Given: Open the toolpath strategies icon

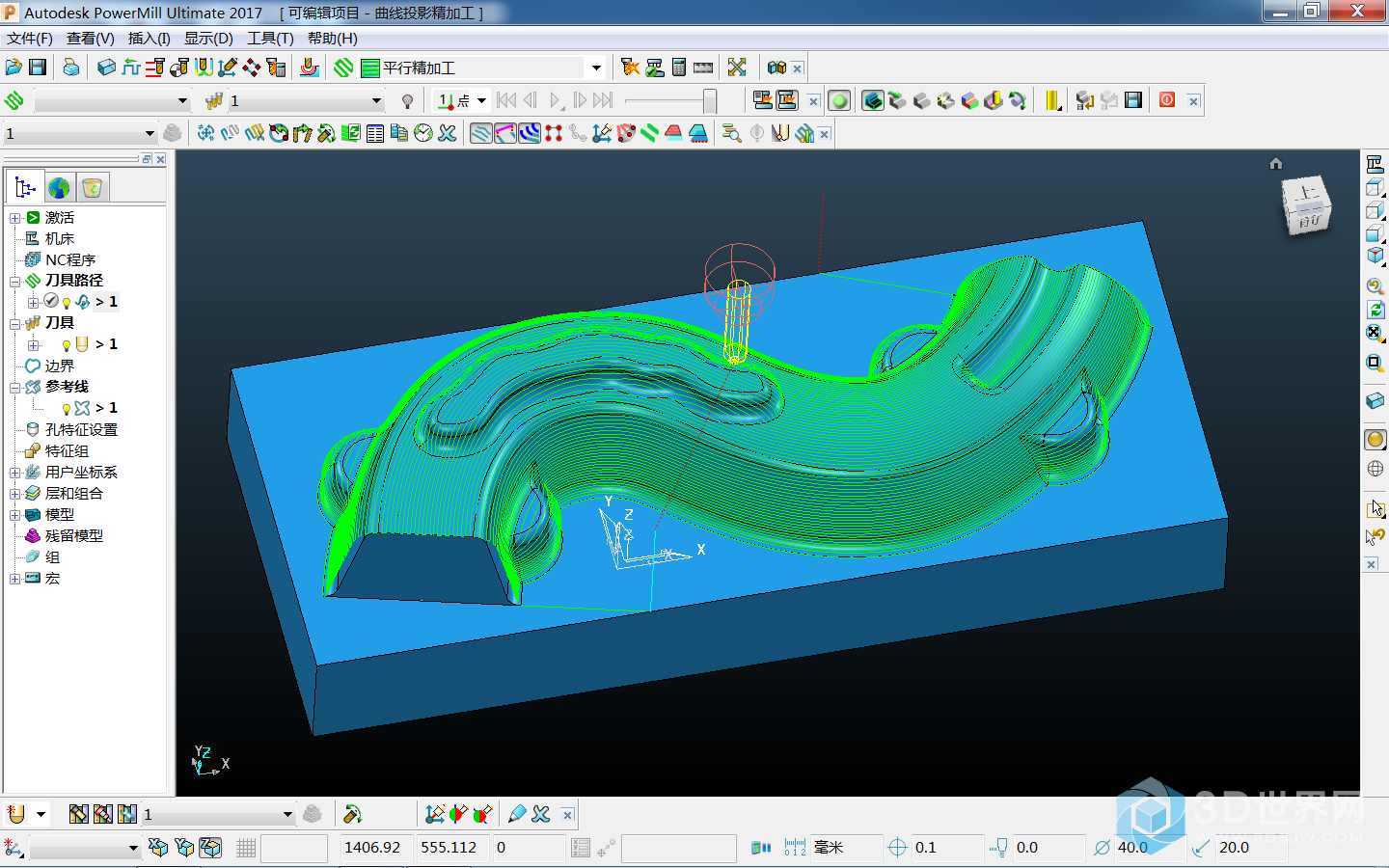Looking at the screenshot, I should (343, 68).
